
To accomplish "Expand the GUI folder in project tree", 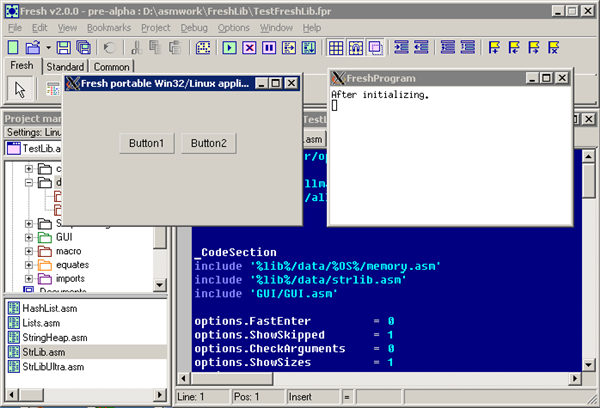I will 29,237.
